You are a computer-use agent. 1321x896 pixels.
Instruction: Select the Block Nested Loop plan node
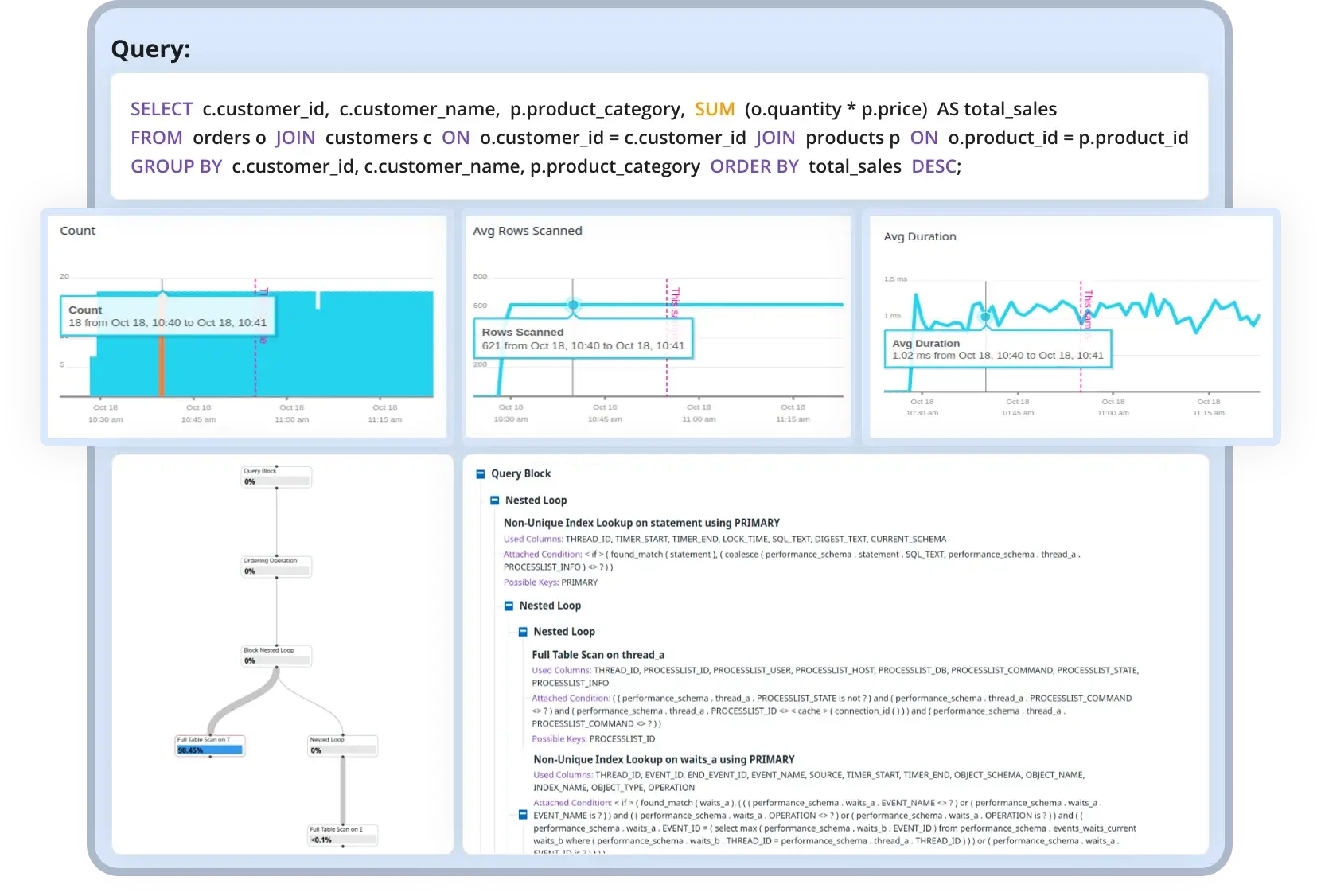point(276,656)
